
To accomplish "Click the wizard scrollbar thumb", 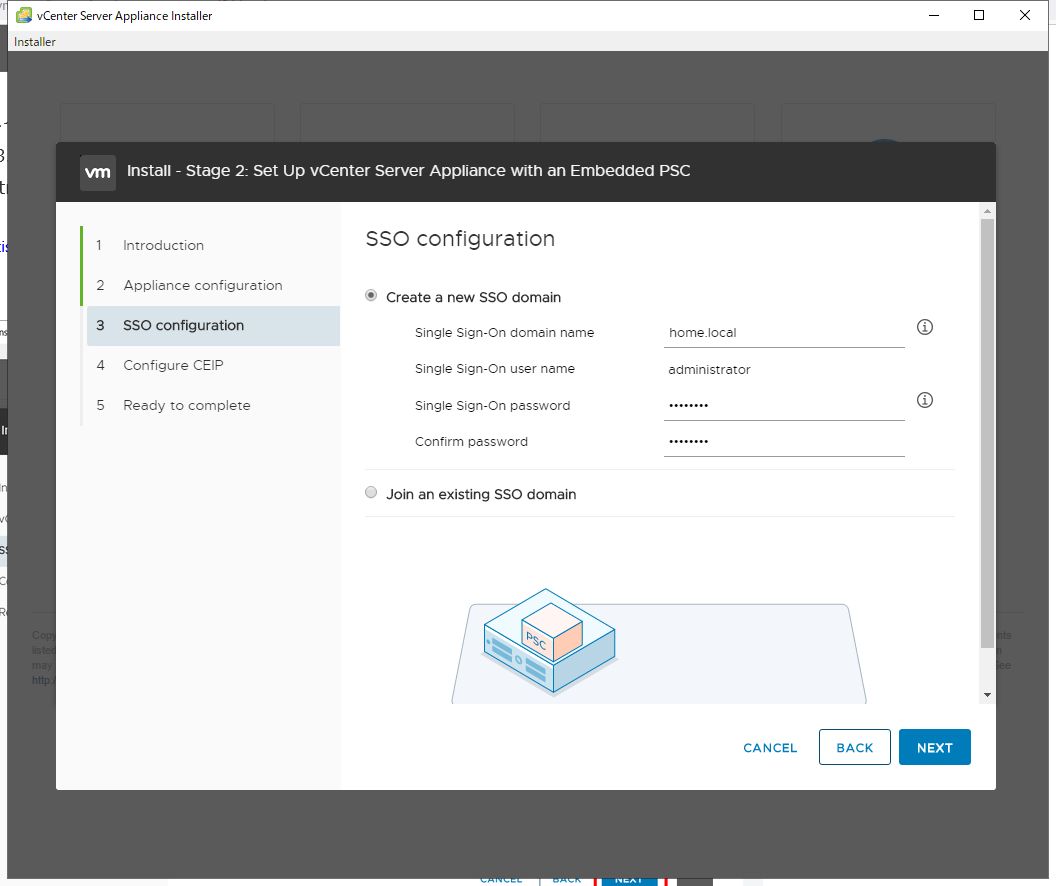I will point(987,433).
